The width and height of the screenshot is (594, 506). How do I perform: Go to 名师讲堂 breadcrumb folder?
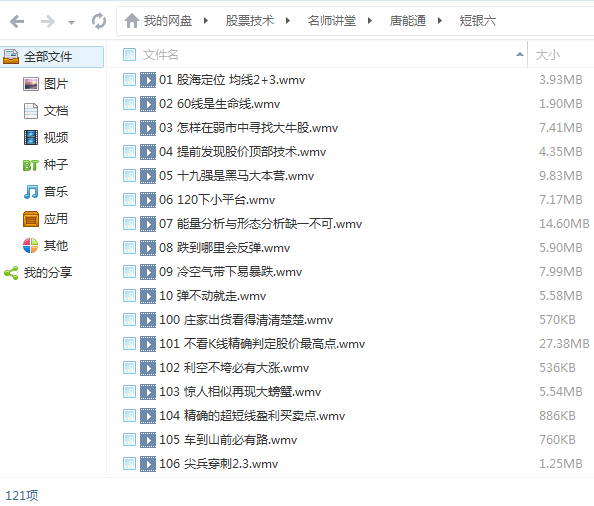[x=332, y=20]
